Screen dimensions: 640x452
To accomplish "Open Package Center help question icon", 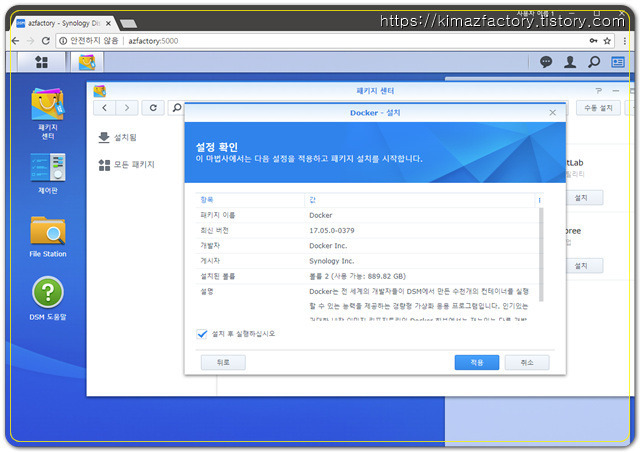I will click(x=598, y=91).
